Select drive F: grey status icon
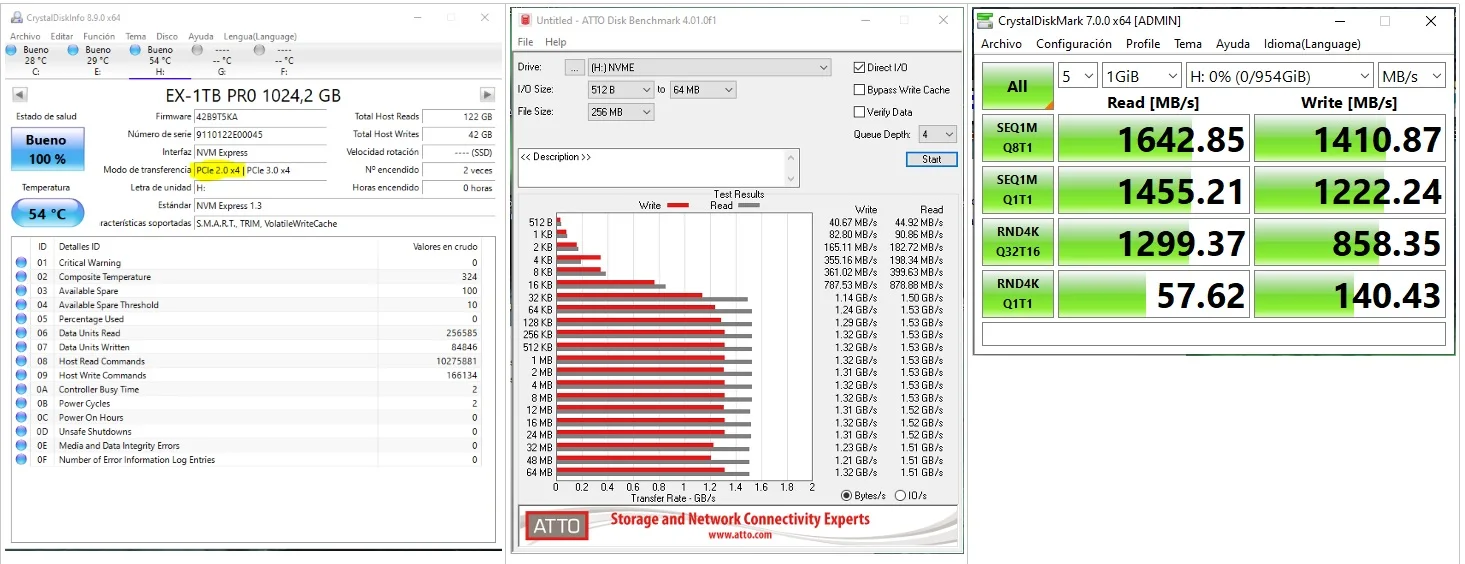The width and height of the screenshot is (1465, 564). point(259,50)
